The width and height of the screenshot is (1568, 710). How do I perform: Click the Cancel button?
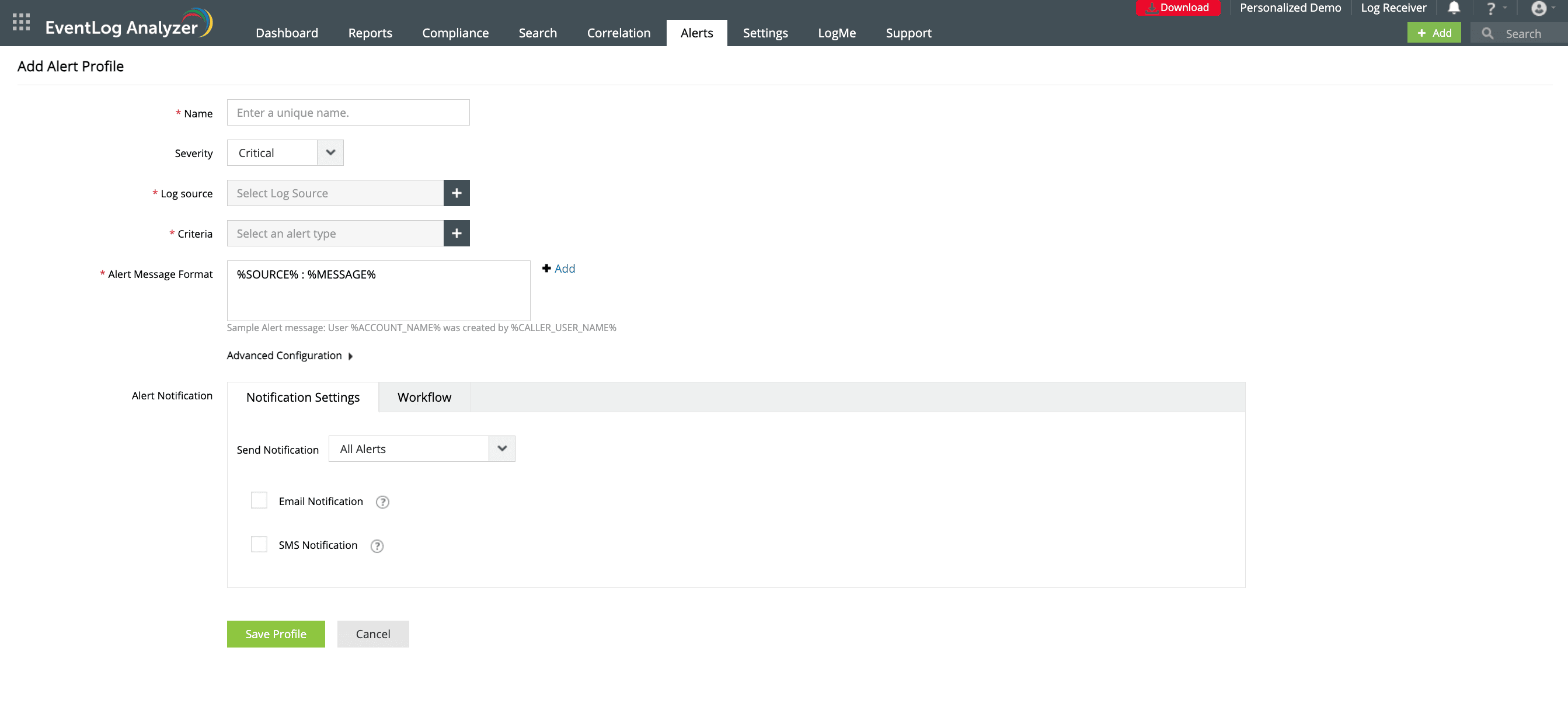372,634
